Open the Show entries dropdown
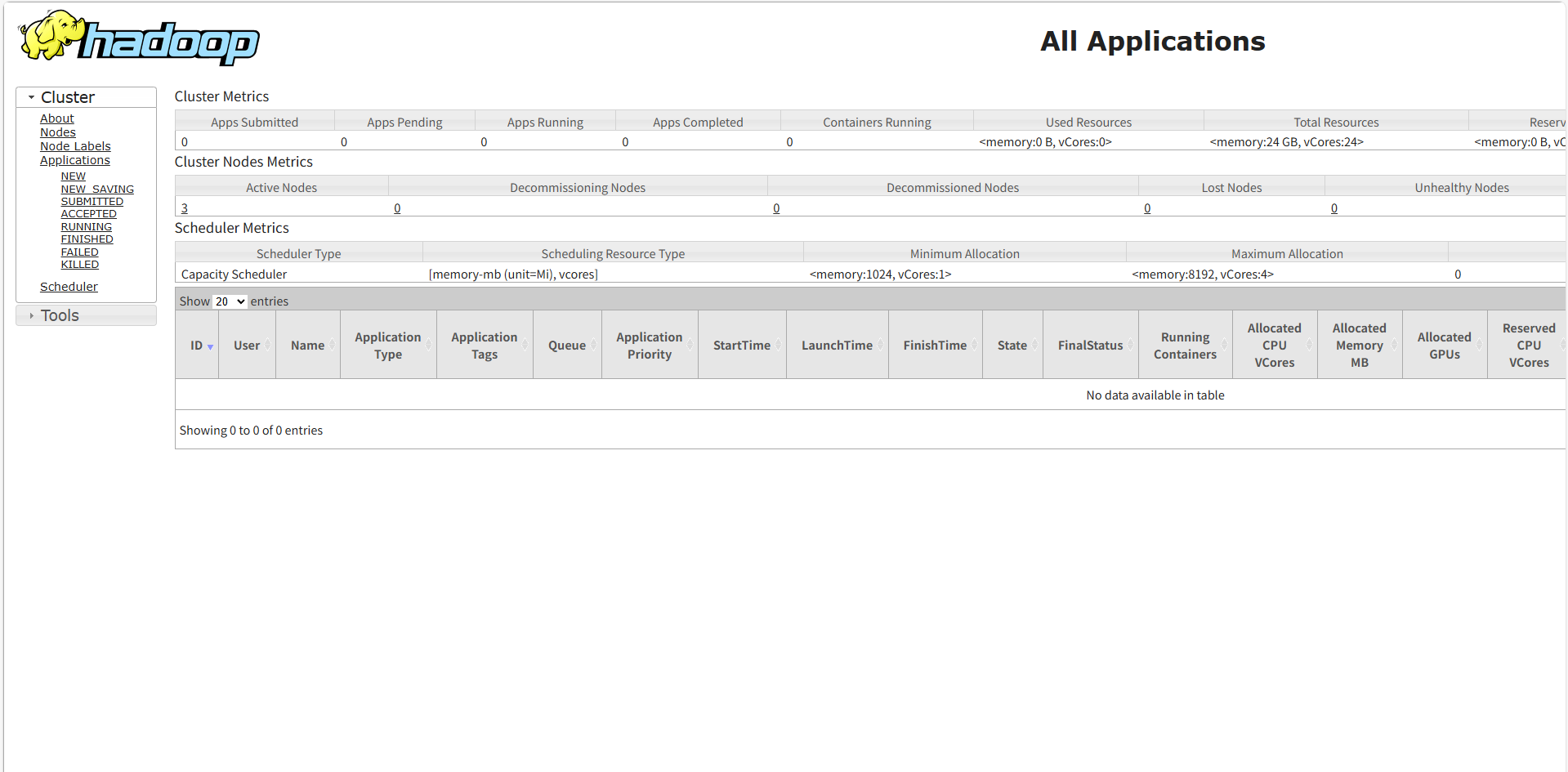This screenshot has width=1568, height=772. [230, 301]
